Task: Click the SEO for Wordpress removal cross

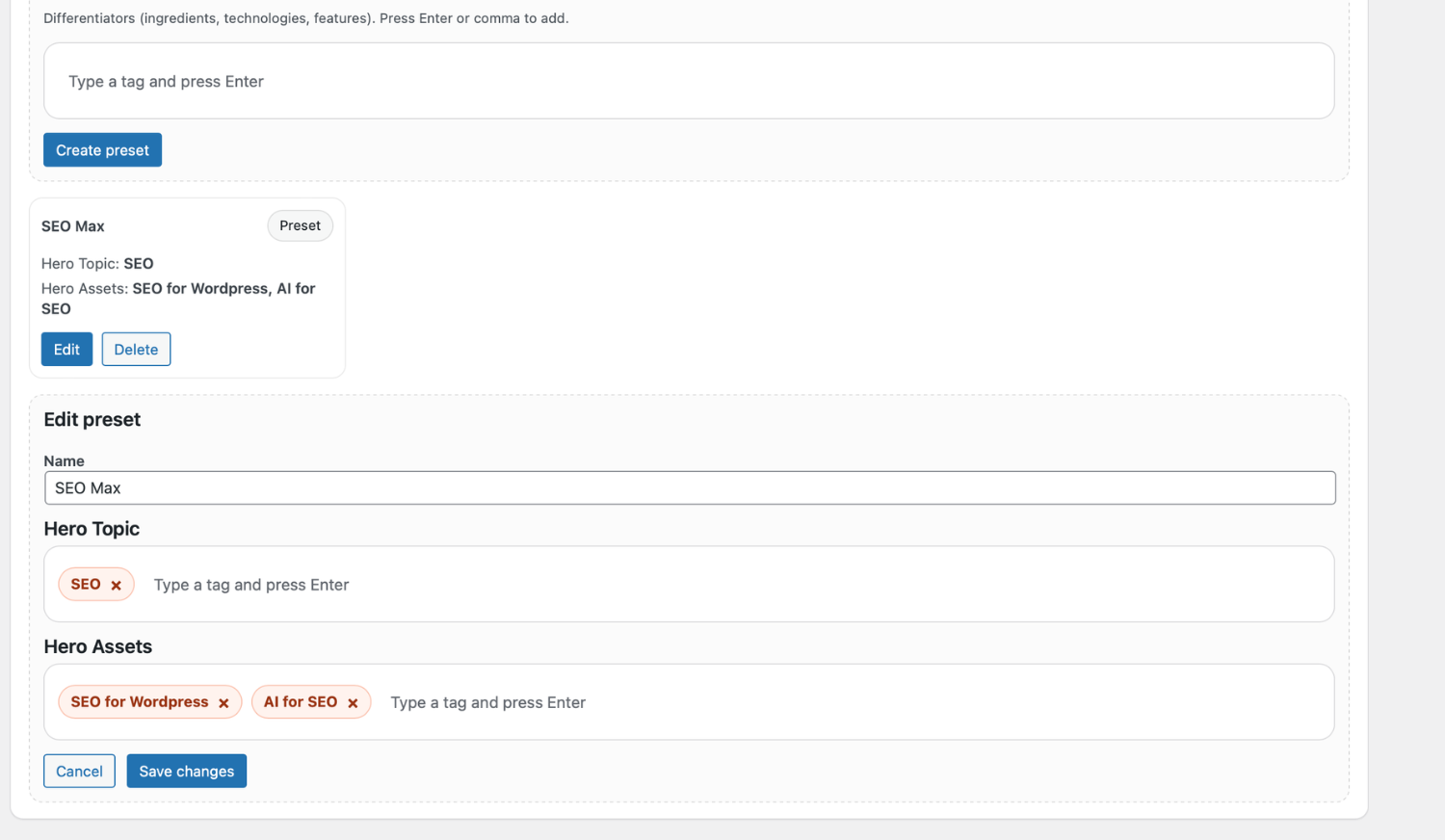Action: pyautogui.click(x=223, y=701)
